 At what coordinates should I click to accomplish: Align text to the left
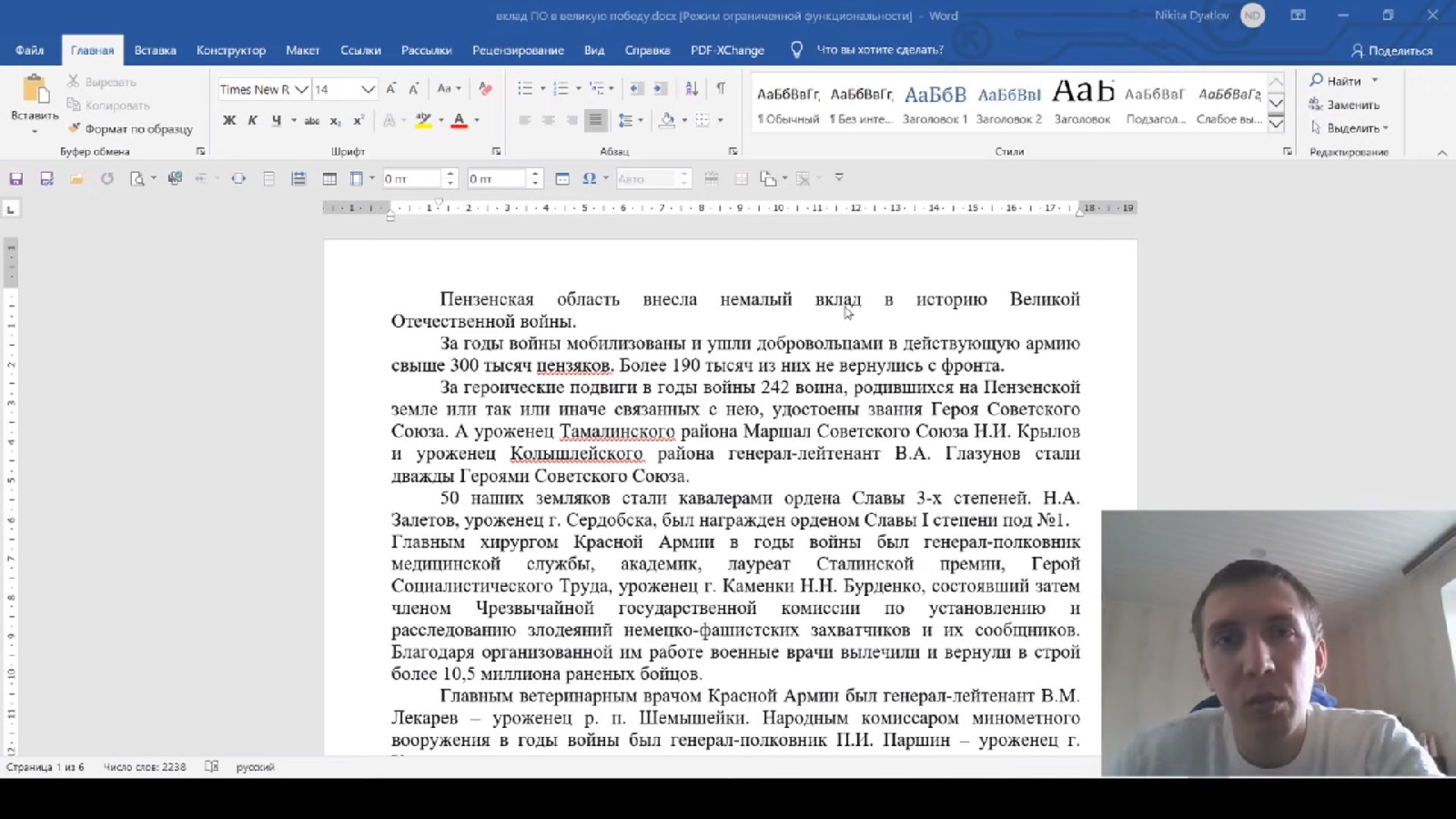pos(525,120)
